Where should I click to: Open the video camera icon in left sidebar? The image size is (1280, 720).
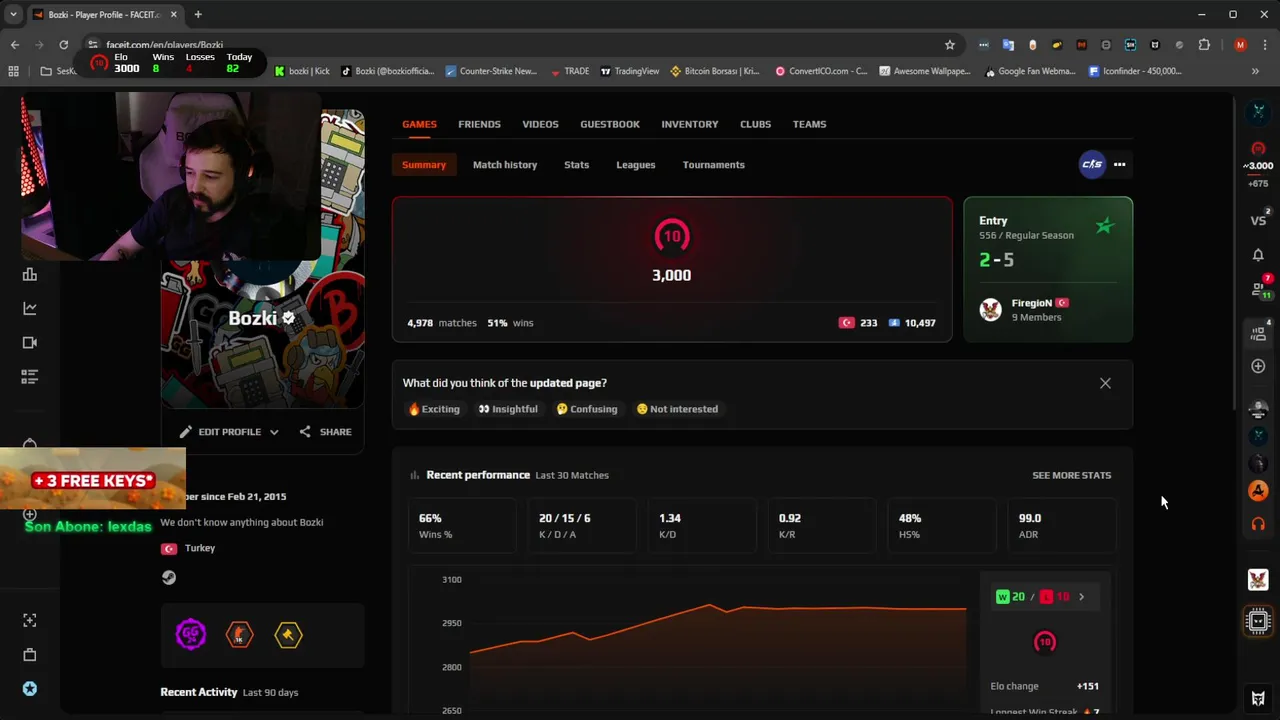(30, 343)
